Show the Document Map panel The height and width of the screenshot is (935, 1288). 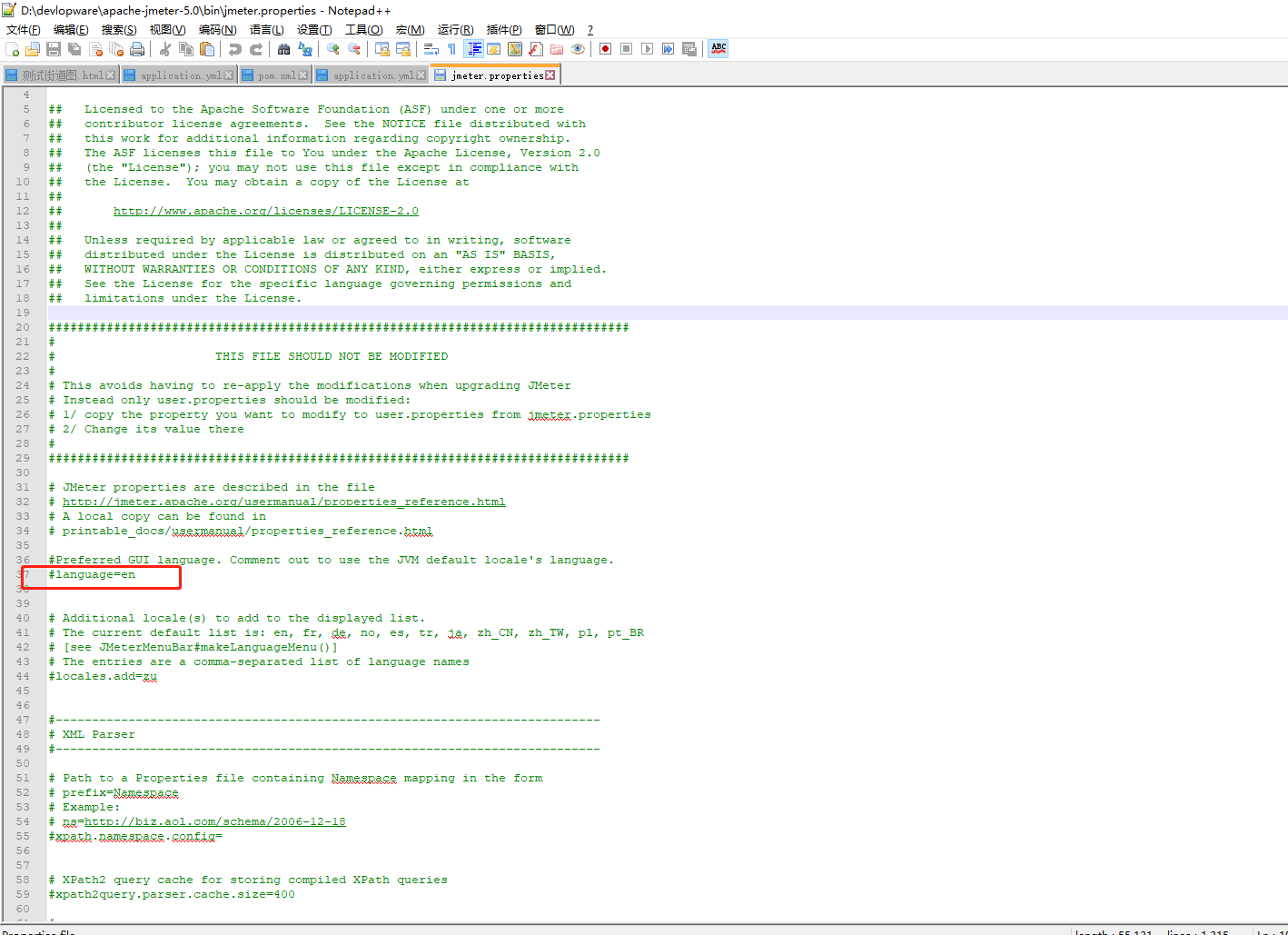click(515, 49)
